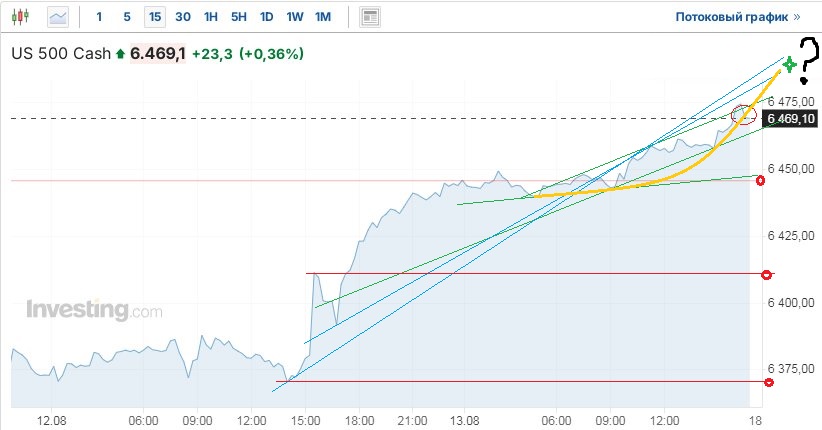Switch to the 1H timeframe

tap(211, 17)
